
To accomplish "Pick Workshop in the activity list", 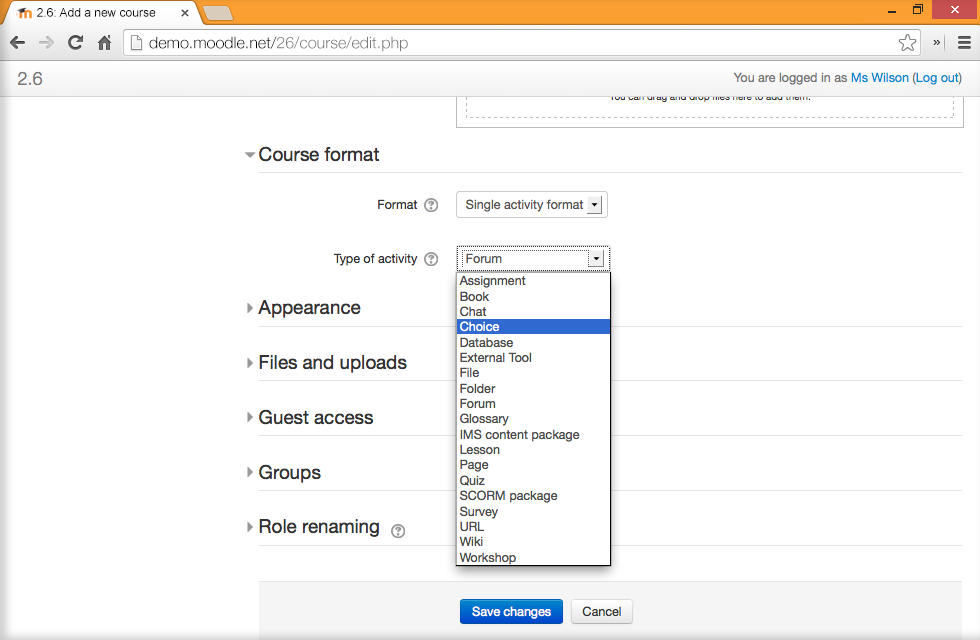I will click(x=488, y=558).
